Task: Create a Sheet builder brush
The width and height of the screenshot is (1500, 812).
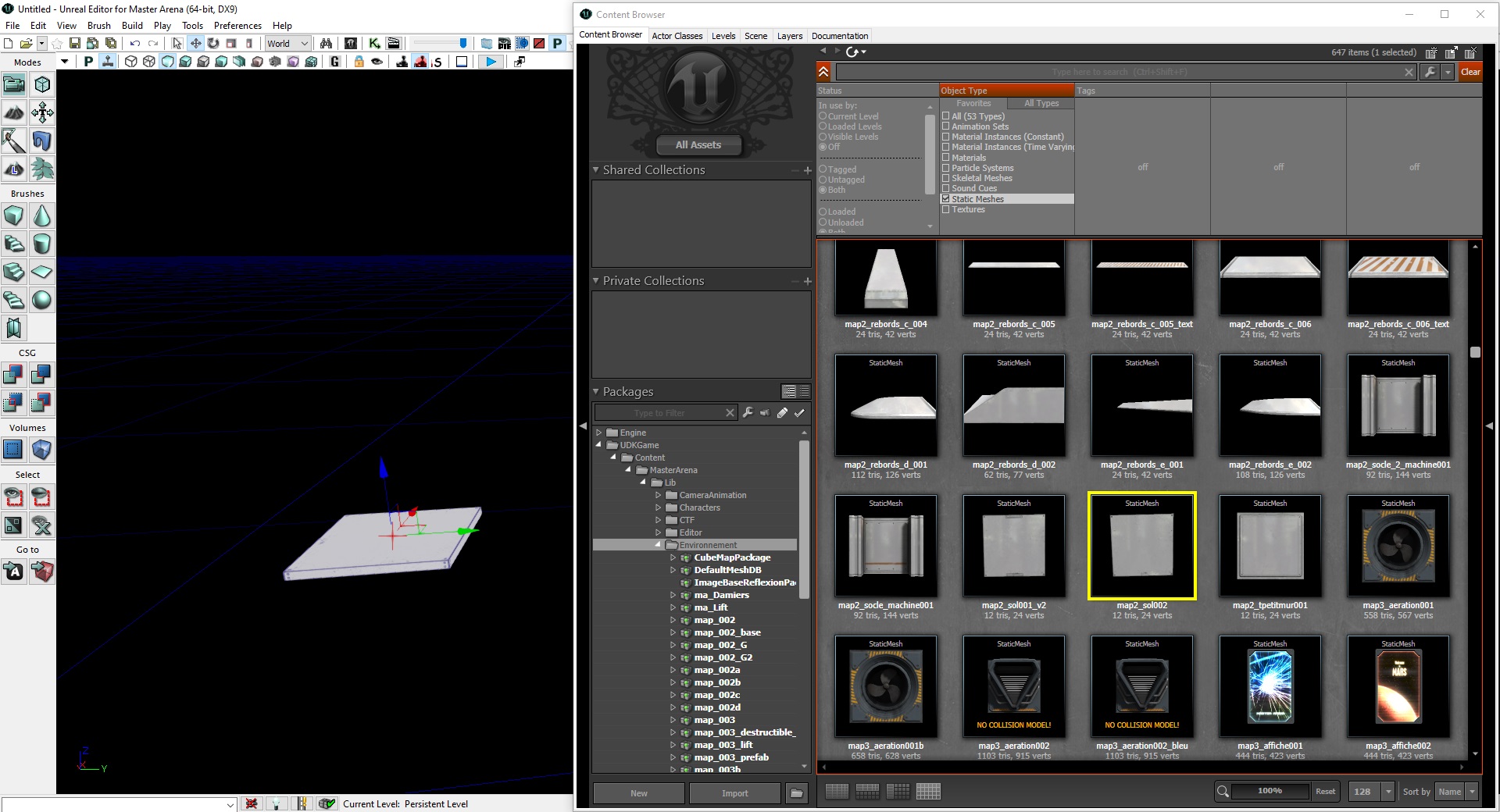Action: [42, 272]
